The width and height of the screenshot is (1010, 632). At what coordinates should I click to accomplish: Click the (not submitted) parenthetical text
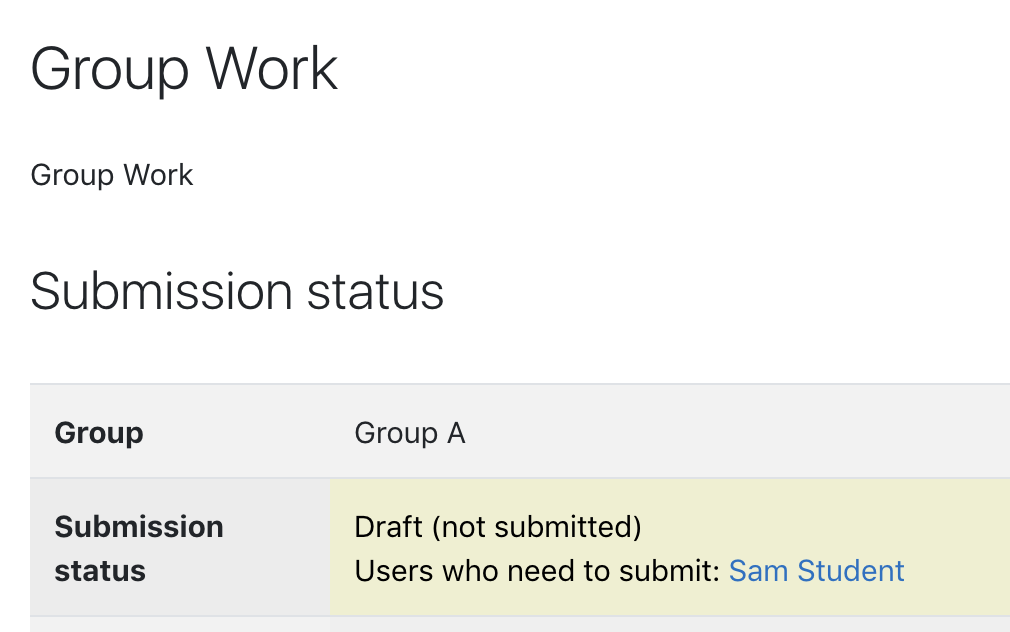pyautogui.click(x=537, y=527)
